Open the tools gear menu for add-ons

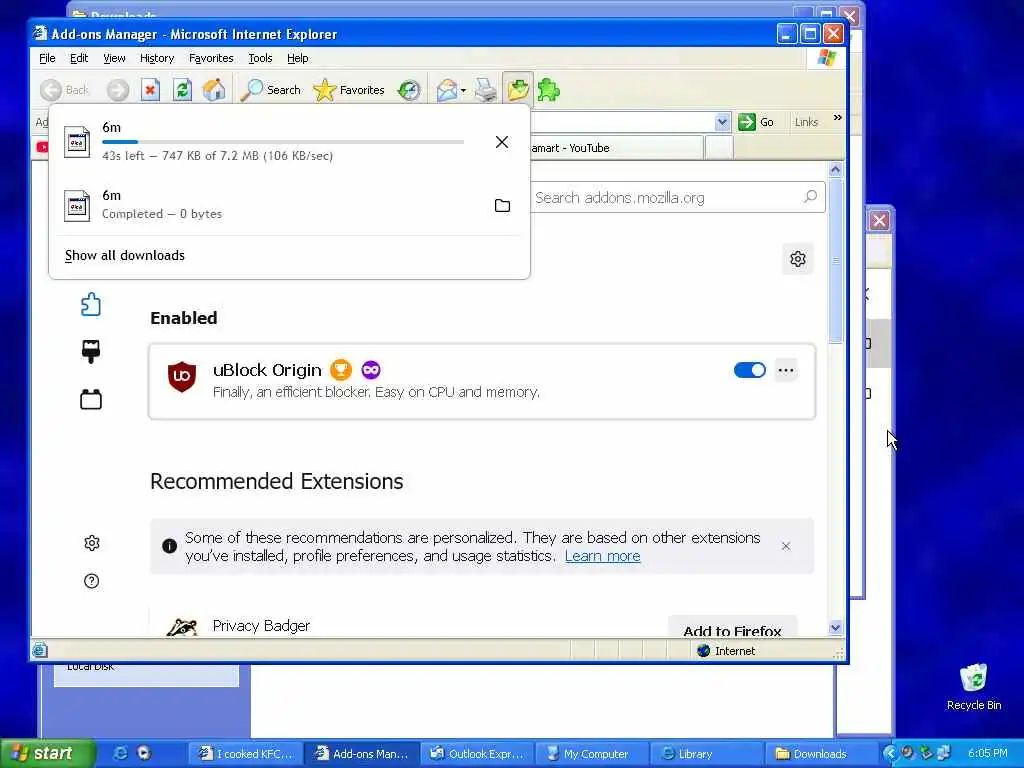[x=797, y=259]
